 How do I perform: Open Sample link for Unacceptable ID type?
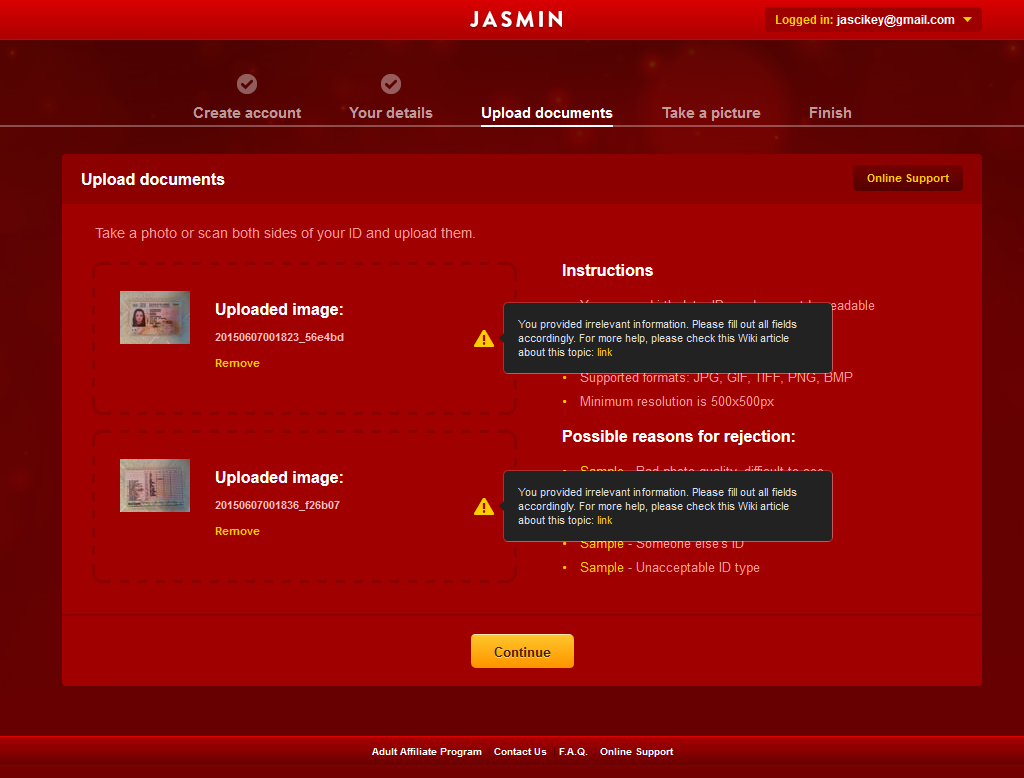pyautogui.click(x=601, y=568)
